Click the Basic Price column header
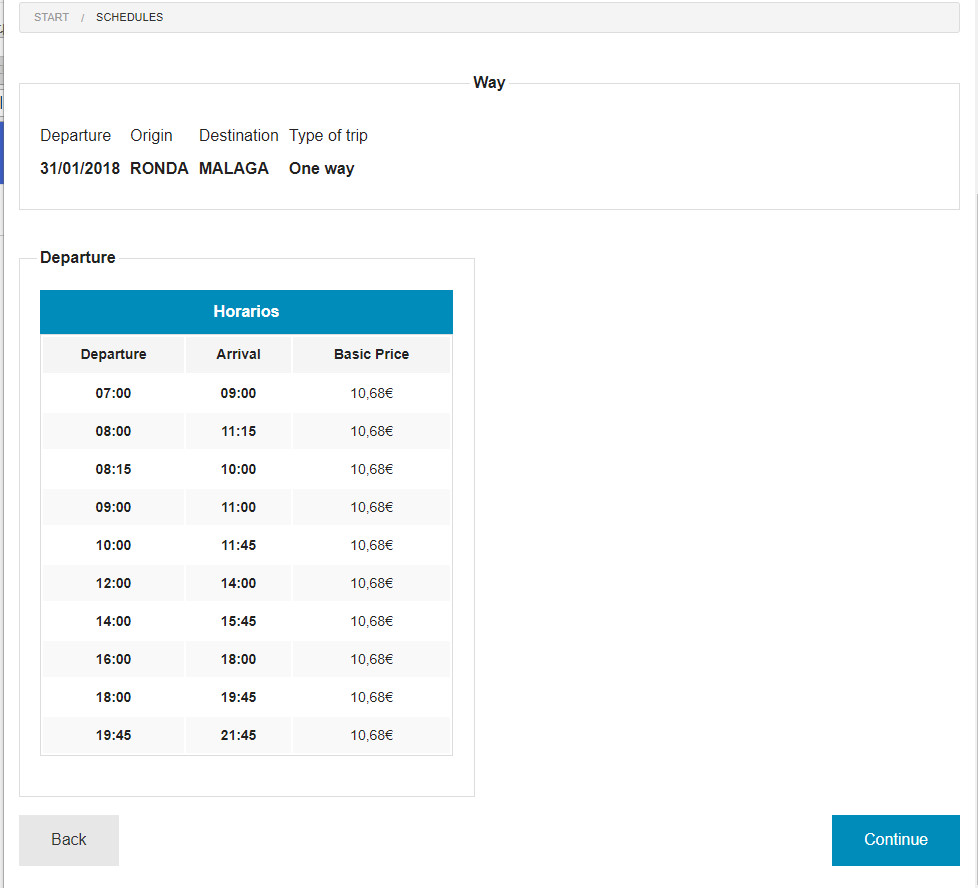This screenshot has width=978, height=888. 371,355
